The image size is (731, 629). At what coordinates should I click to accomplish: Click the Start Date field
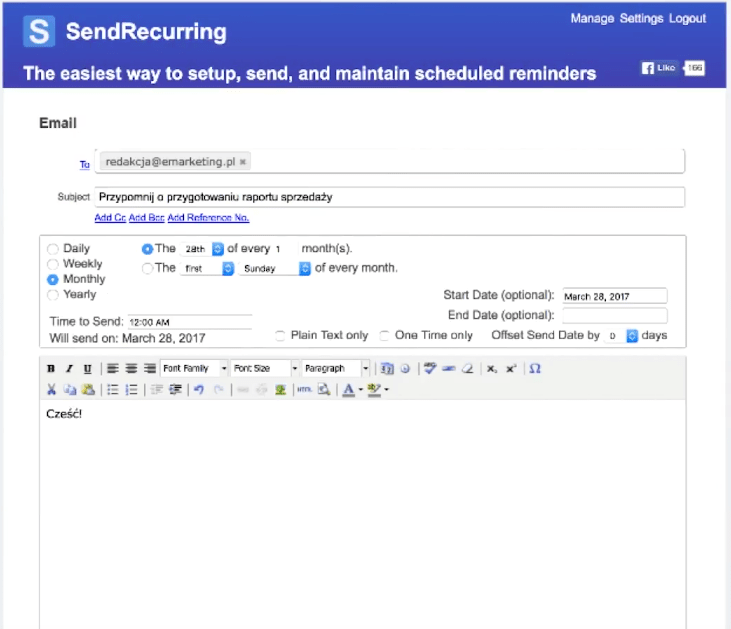614,296
